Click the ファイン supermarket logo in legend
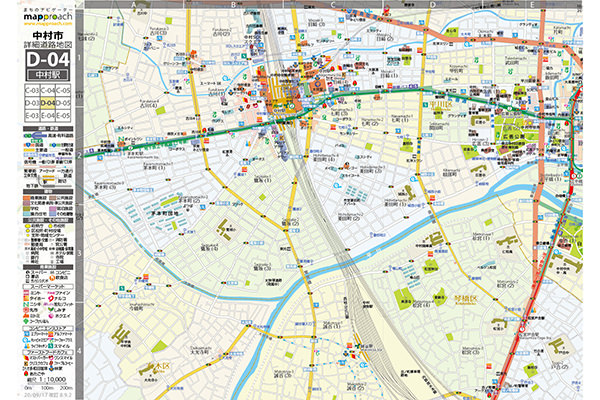 pyautogui.click(x=51, y=293)
